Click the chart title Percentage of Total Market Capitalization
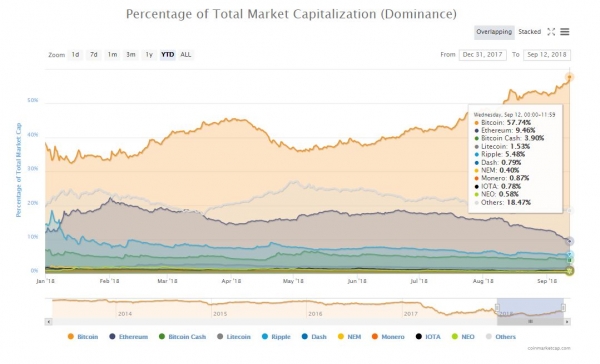The height and width of the screenshot is (364, 600). click(x=291, y=14)
